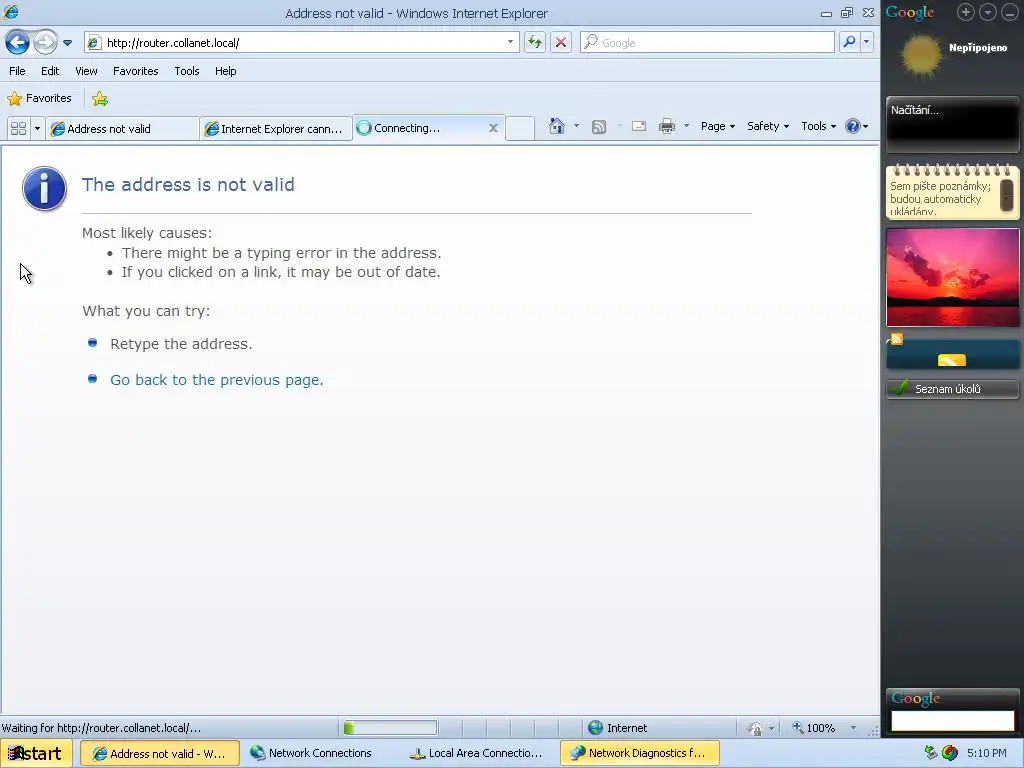Click 'Retype the address.' text

181,344
